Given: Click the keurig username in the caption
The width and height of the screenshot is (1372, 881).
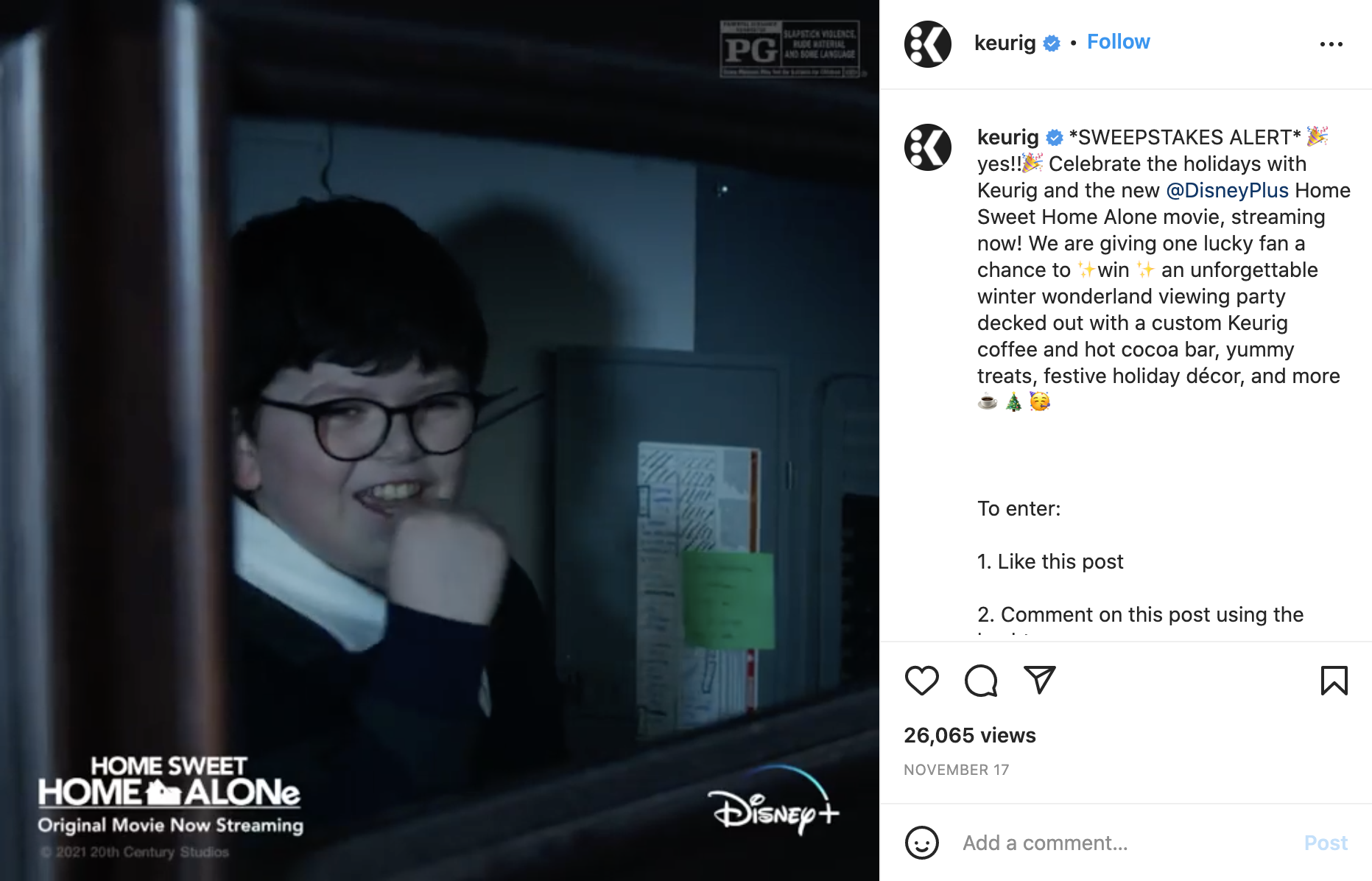Looking at the screenshot, I should 1007,137.
